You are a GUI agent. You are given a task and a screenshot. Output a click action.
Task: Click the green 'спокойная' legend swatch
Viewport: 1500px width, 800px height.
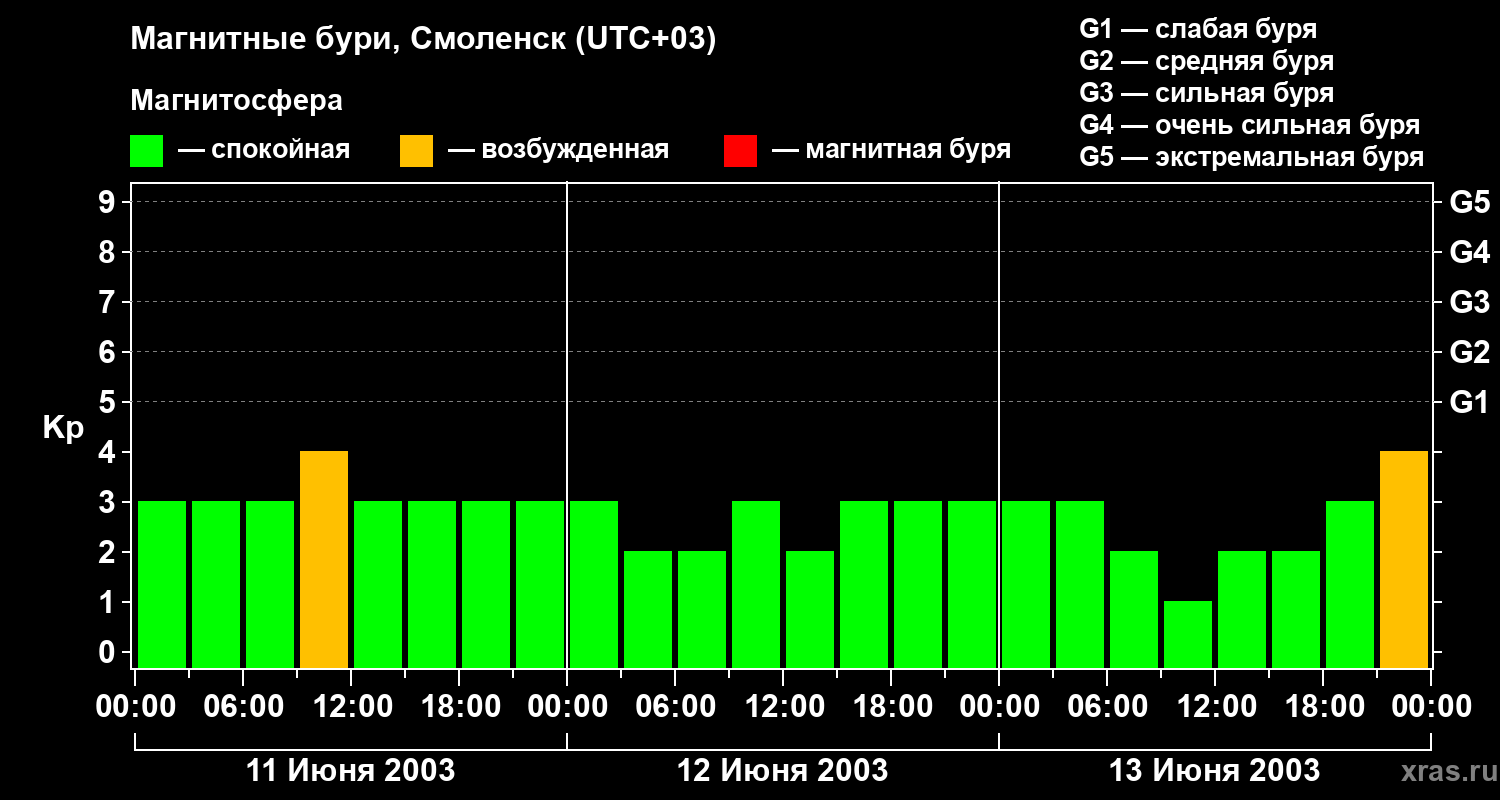(146, 150)
